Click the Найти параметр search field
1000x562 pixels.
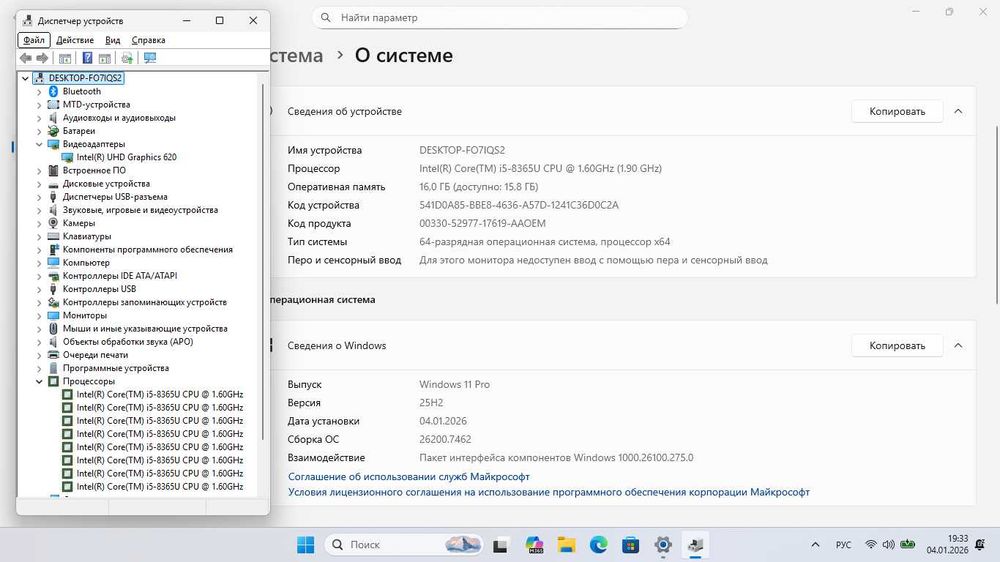499,17
